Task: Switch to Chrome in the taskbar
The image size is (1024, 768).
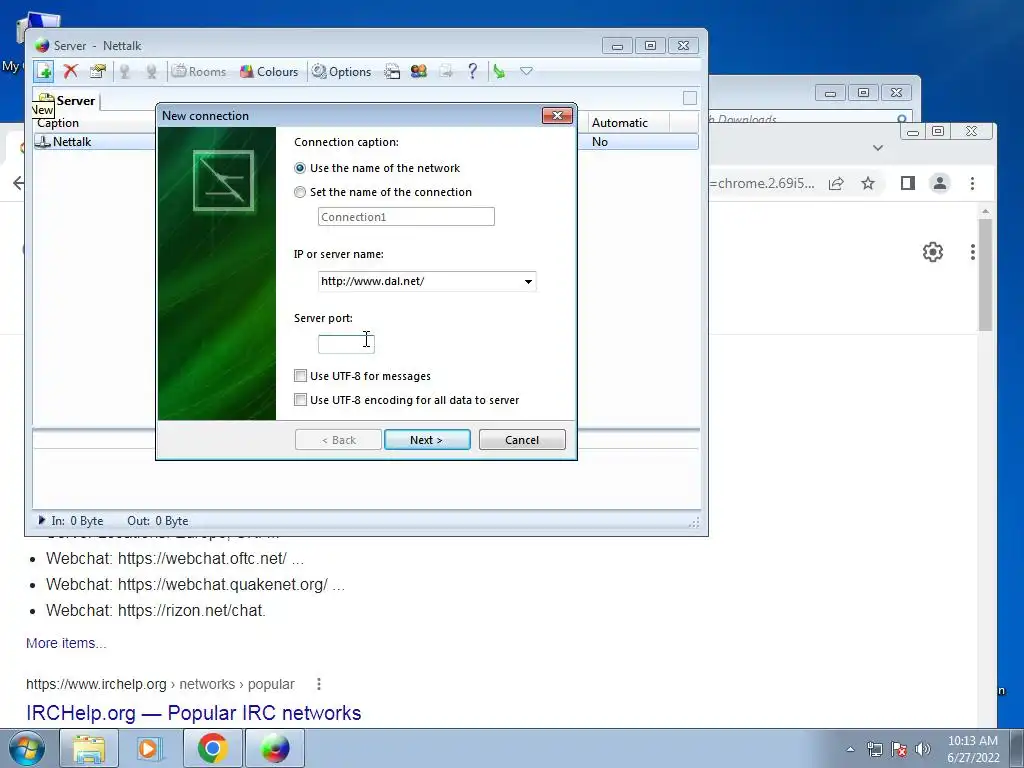Action: [212, 748]
